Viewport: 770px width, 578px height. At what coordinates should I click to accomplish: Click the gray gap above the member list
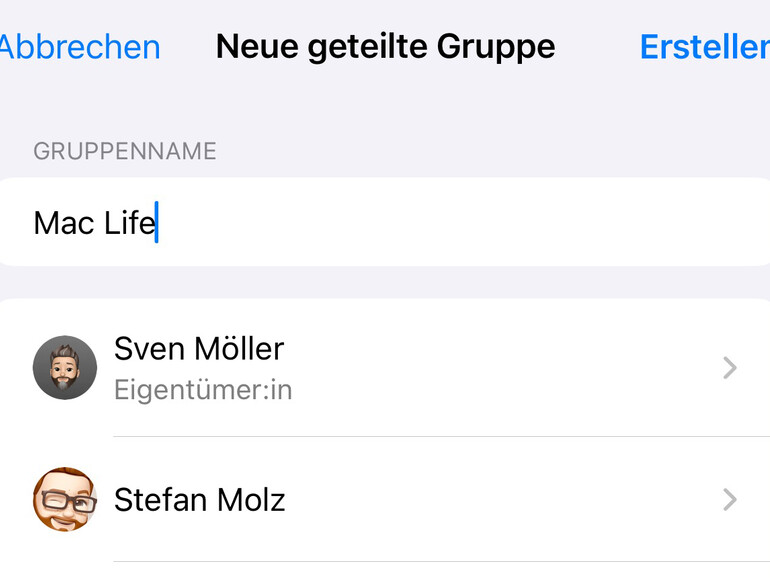[x=385, y=282]
